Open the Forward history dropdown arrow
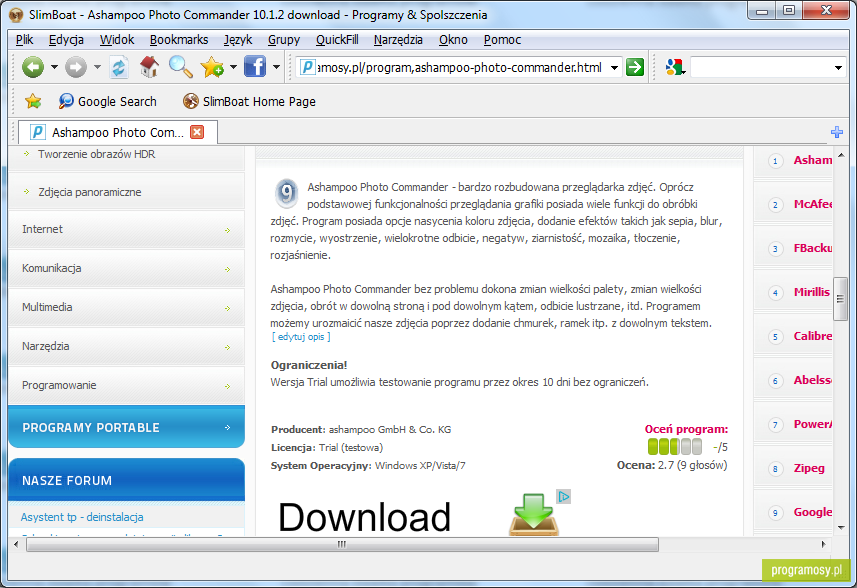Image resolution: width=857 pixels, height=588 pixels. (x=97, y=67)
